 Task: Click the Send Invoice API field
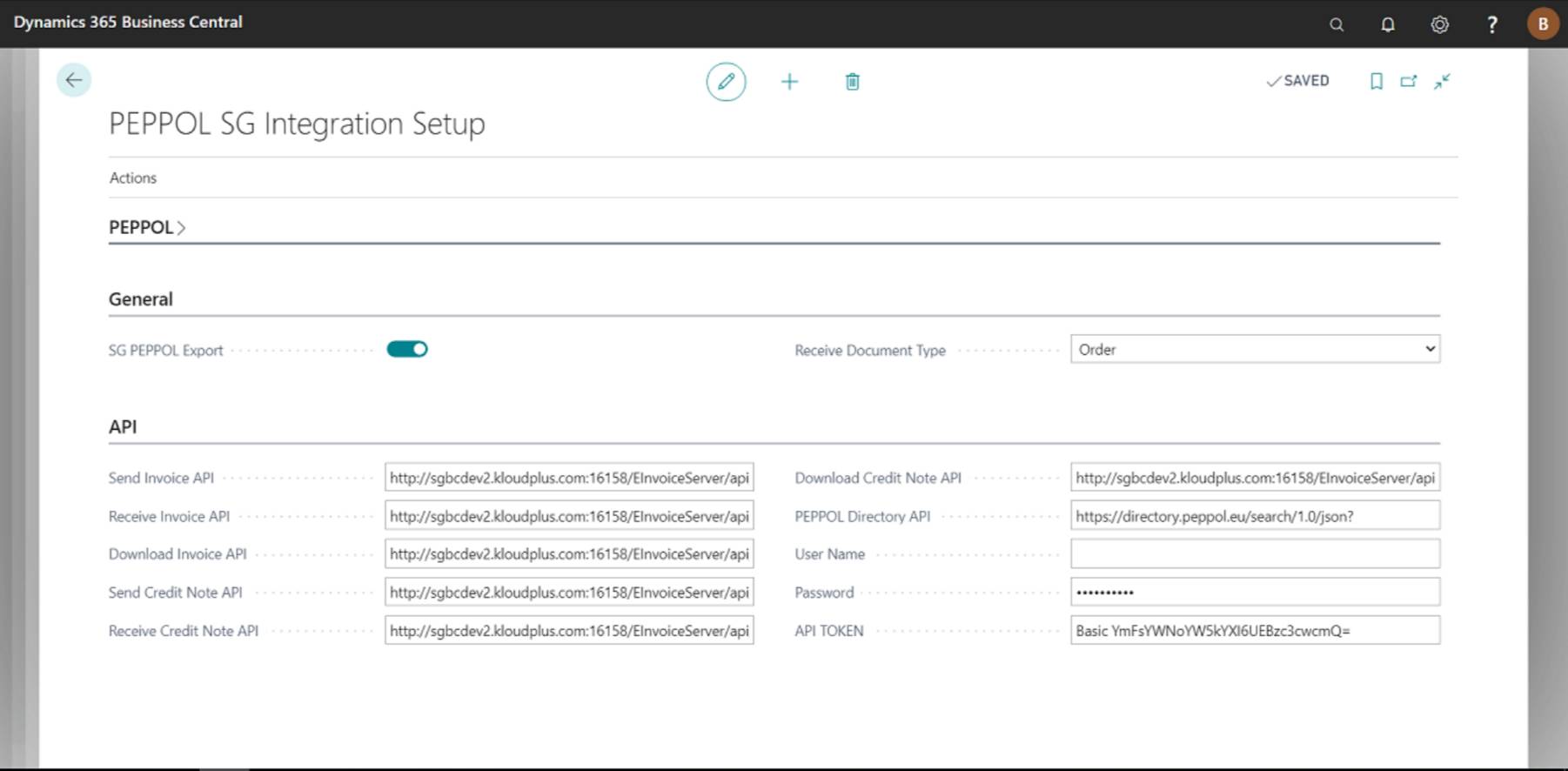[569, 478]
